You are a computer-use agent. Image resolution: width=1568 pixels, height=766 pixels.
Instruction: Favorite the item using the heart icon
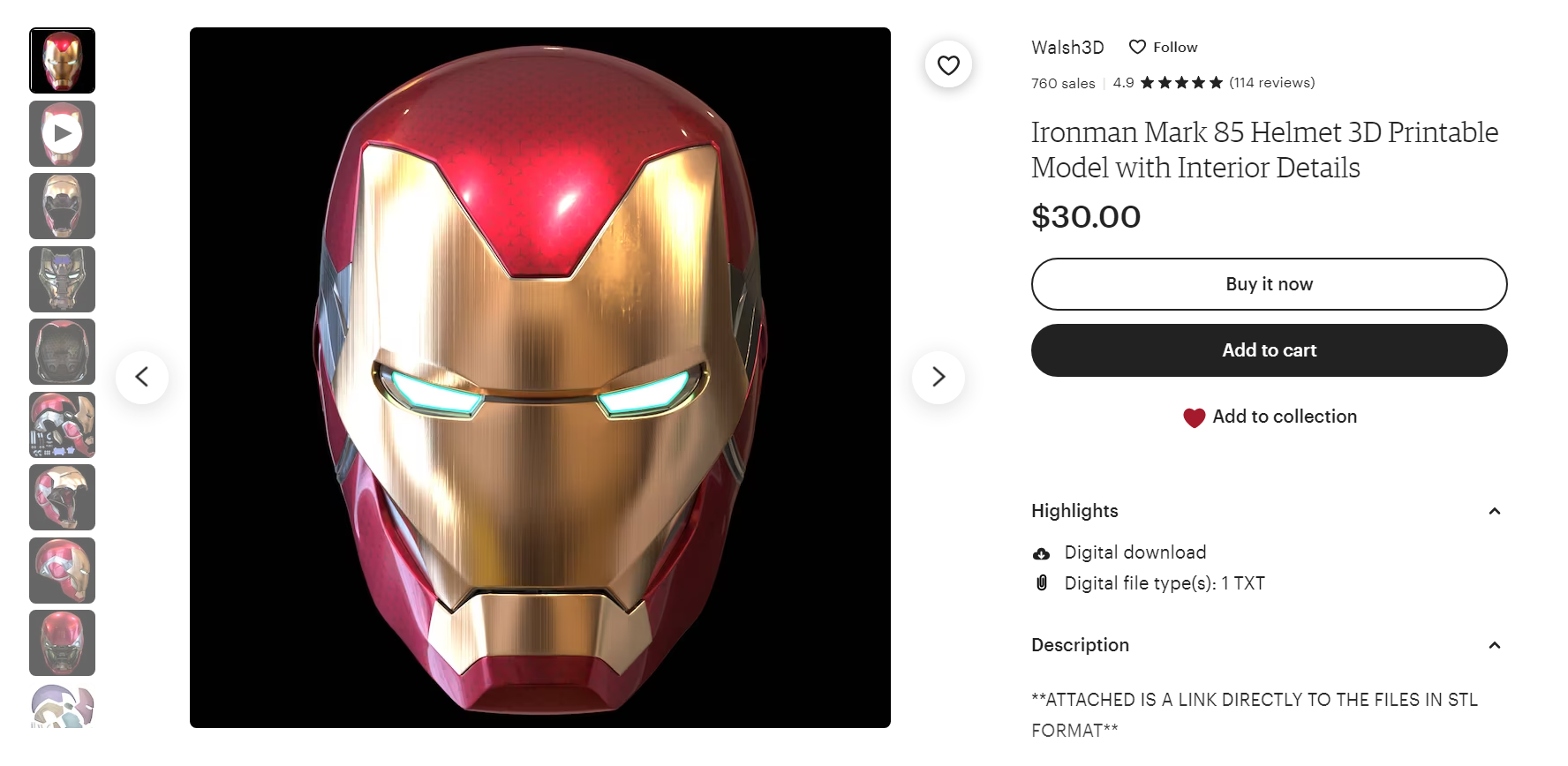(948, 65)
